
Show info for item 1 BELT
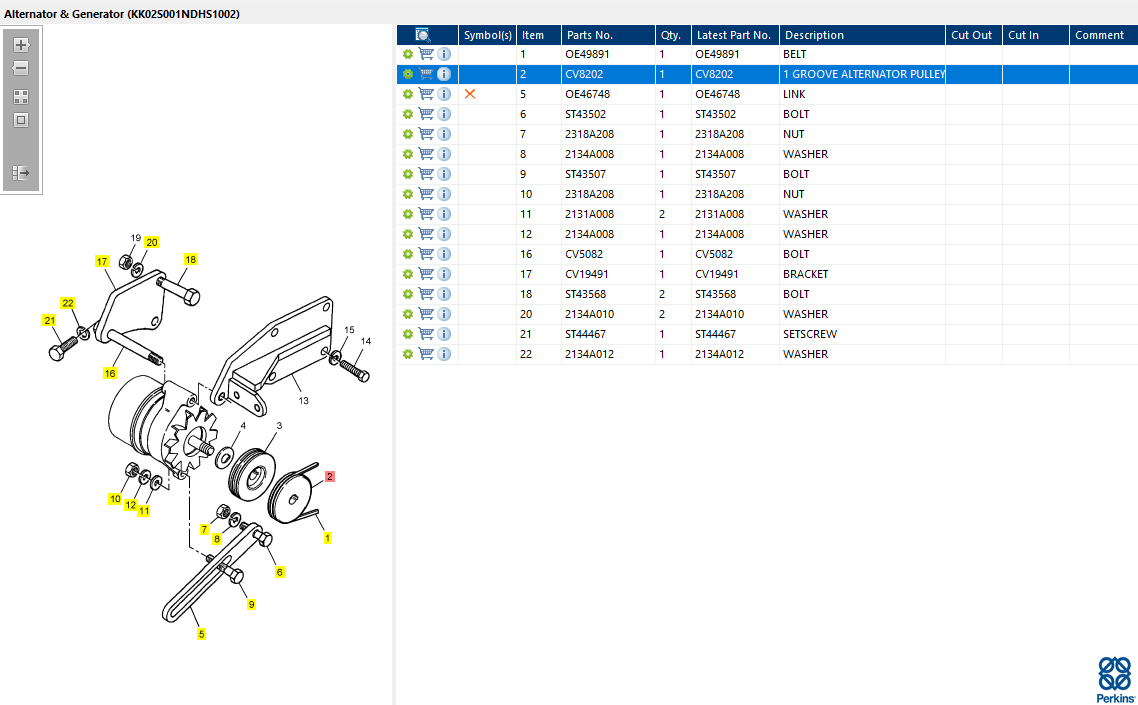444,54
